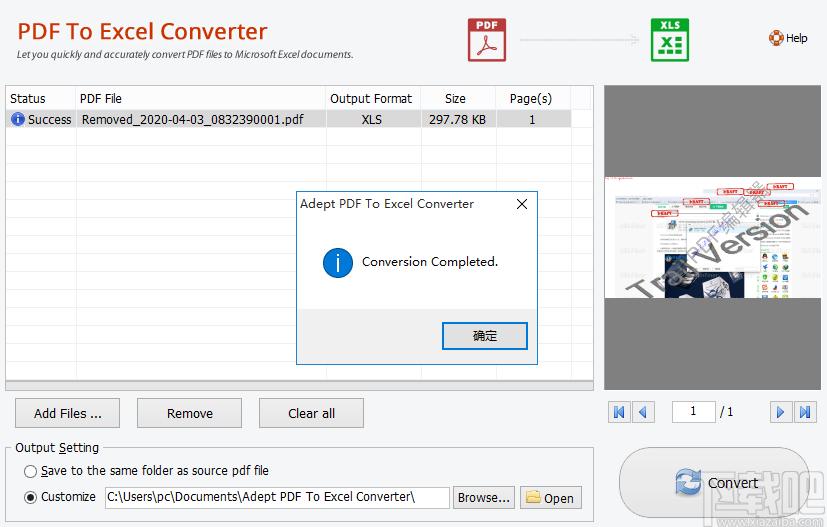This screenshot has width=827, height=527.
Task: Select file Removed_2020-04-03_0832390001.pdf
Action: (x=193, y=119)
